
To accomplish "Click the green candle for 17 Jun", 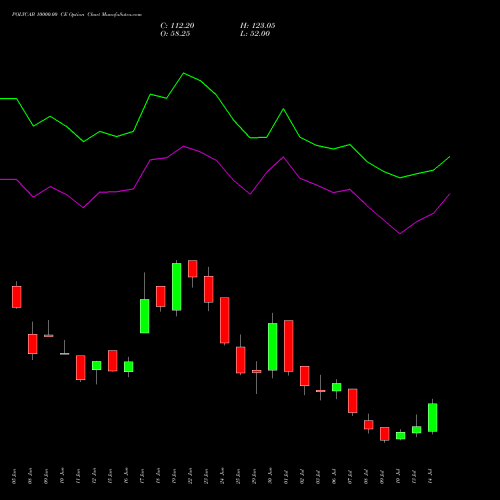I will pyautogui.click(x=145, y=316).
